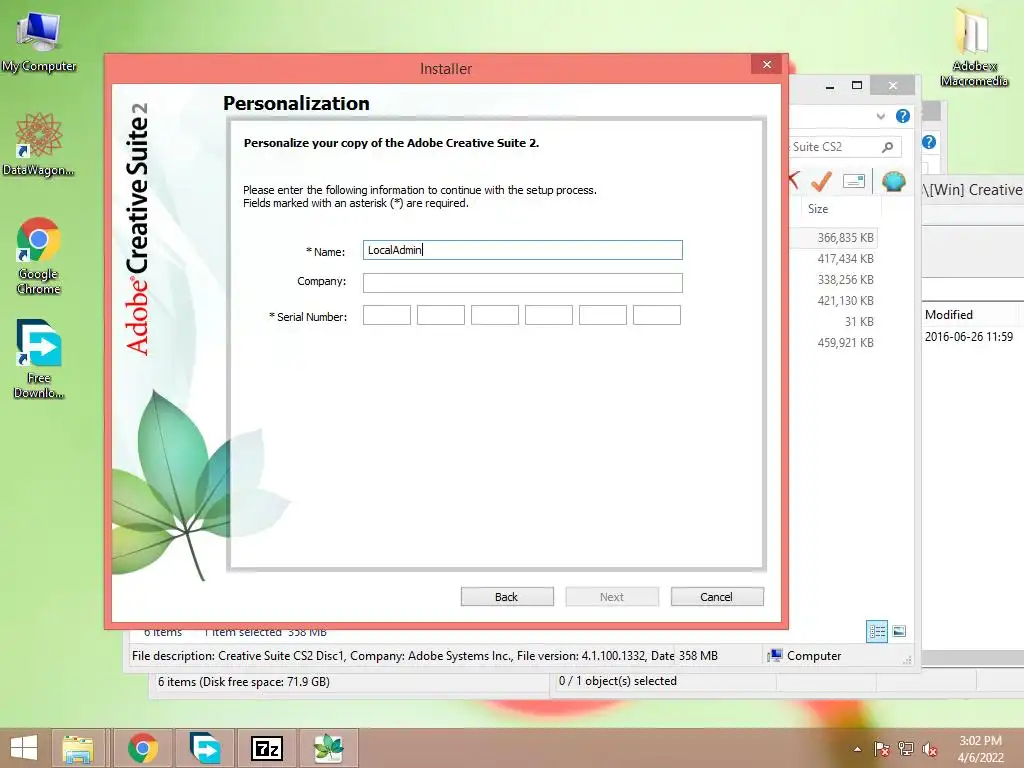Select the 421,130 KB file row
This screenshot has width=1024, height=768.
click(834, 300)
